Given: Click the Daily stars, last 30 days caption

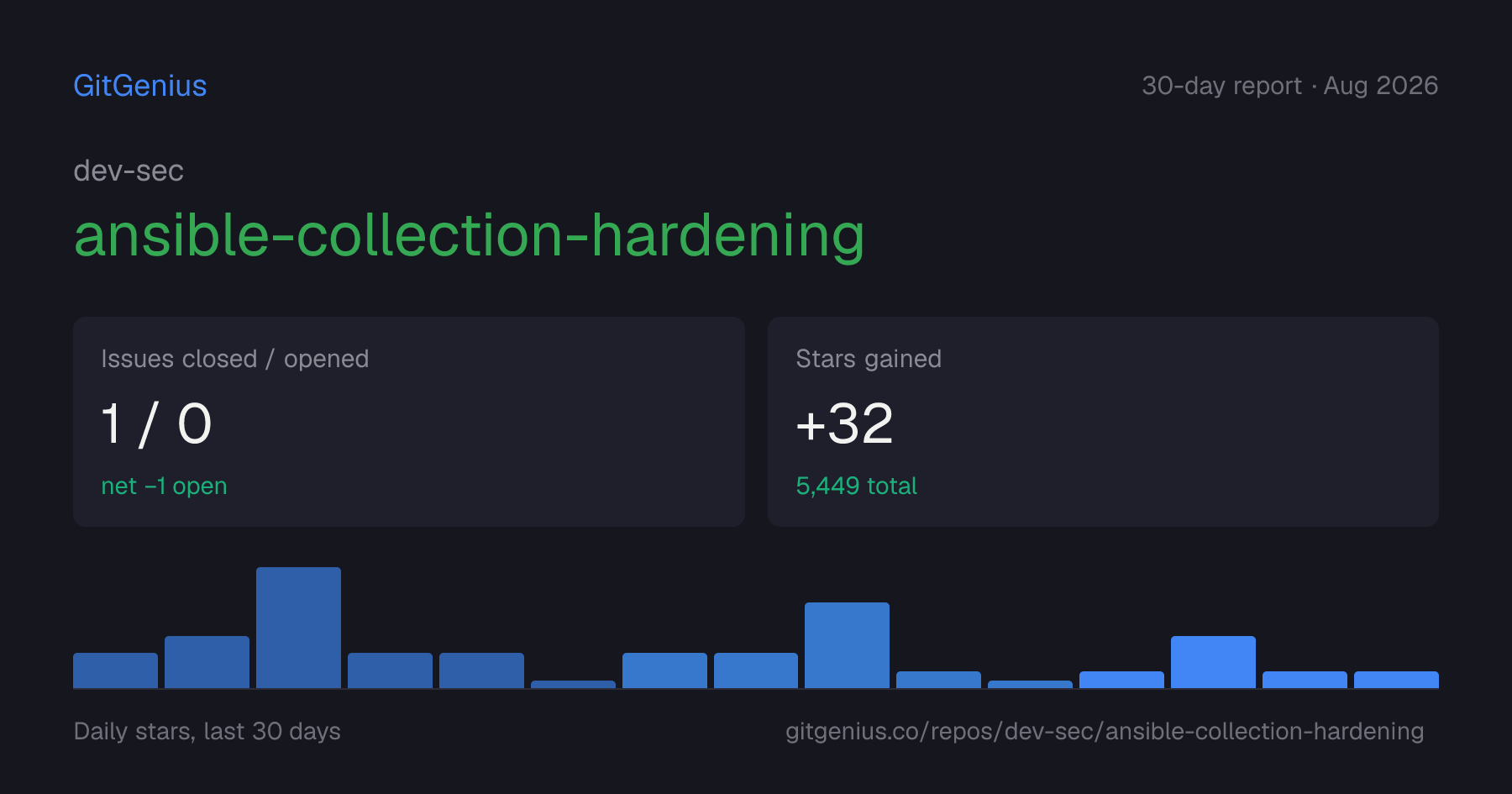Looking at the screenshot, I should click(207, 731).
